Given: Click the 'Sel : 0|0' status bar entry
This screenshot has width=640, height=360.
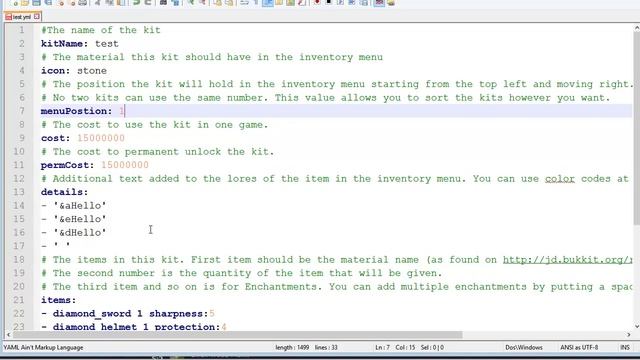Looking at the screenshot, I should pyautogui.click(x=432, y=347).
